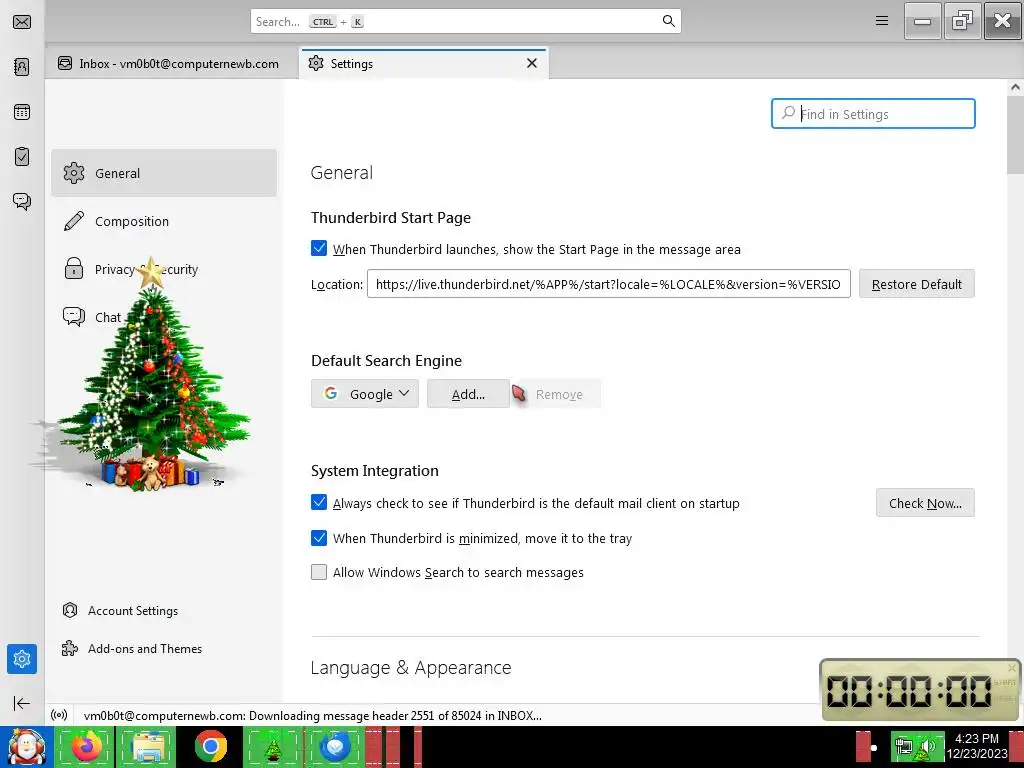Toggle move to tray when minimized

pos(319,538)
